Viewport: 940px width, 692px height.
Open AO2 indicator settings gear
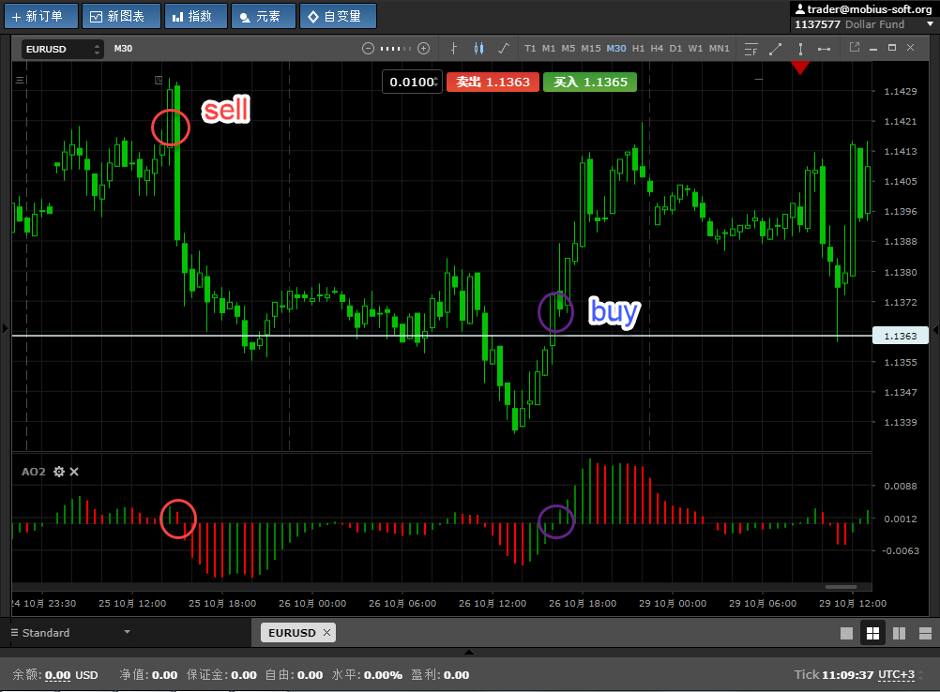click(x=59, y=471)
